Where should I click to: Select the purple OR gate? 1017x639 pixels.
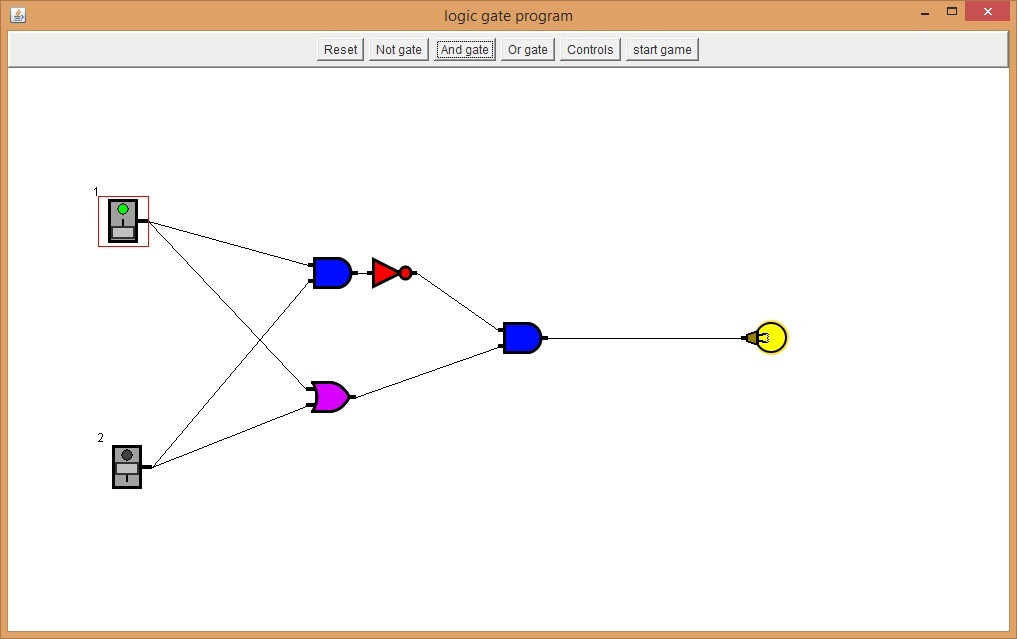tap(331, 397)
